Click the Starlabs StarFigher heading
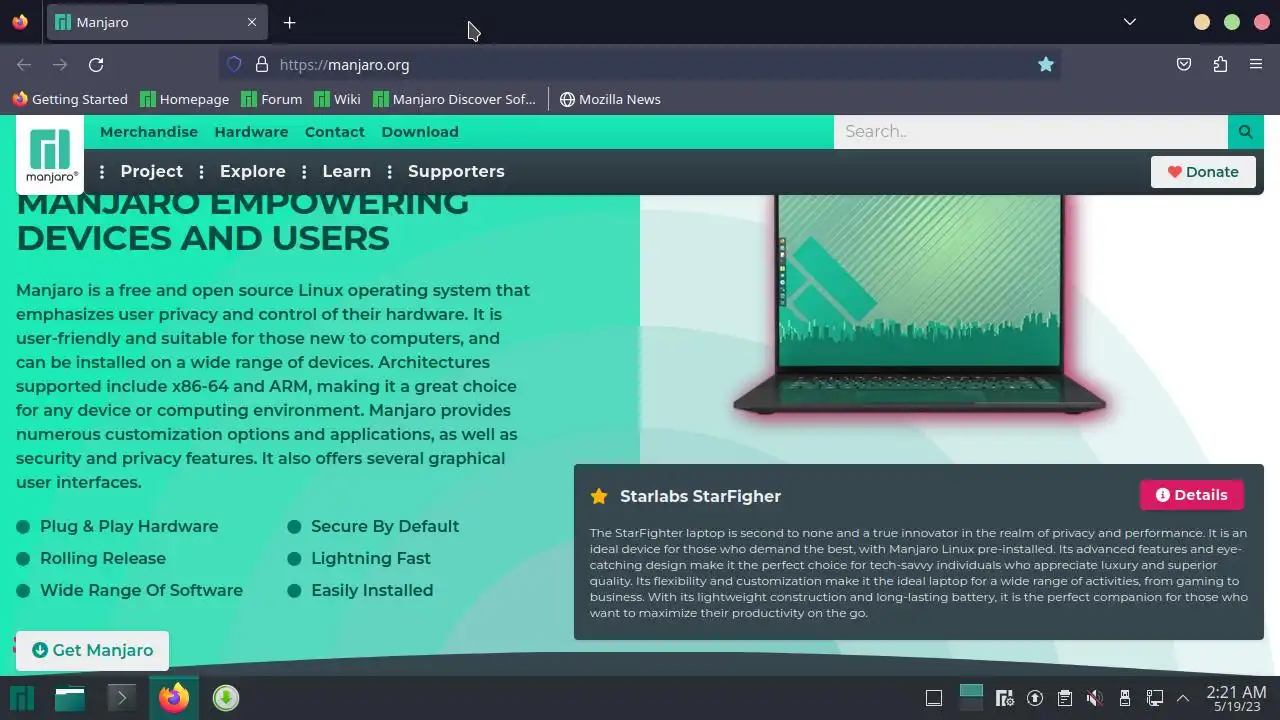Viewport: 1280px width, 720px height. point(700,496)
